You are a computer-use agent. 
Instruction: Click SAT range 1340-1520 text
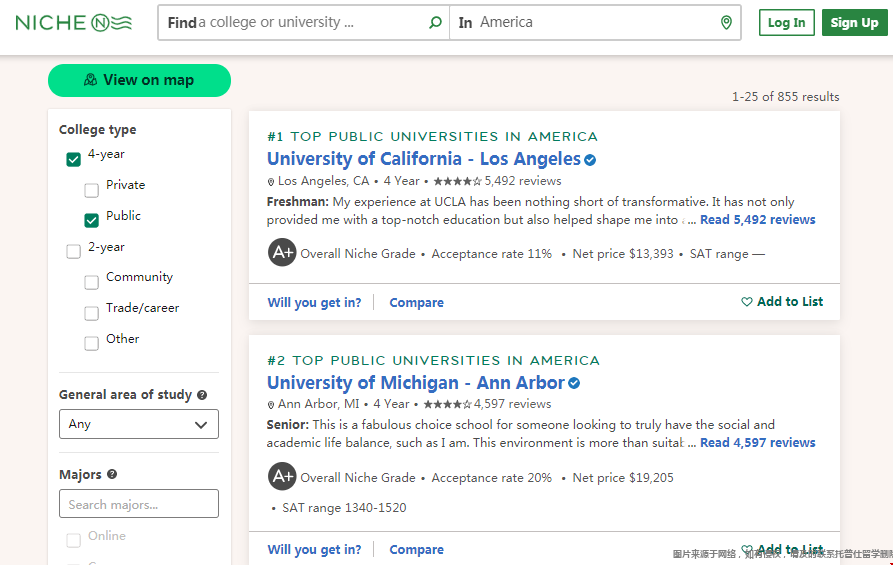coord(344,508)
